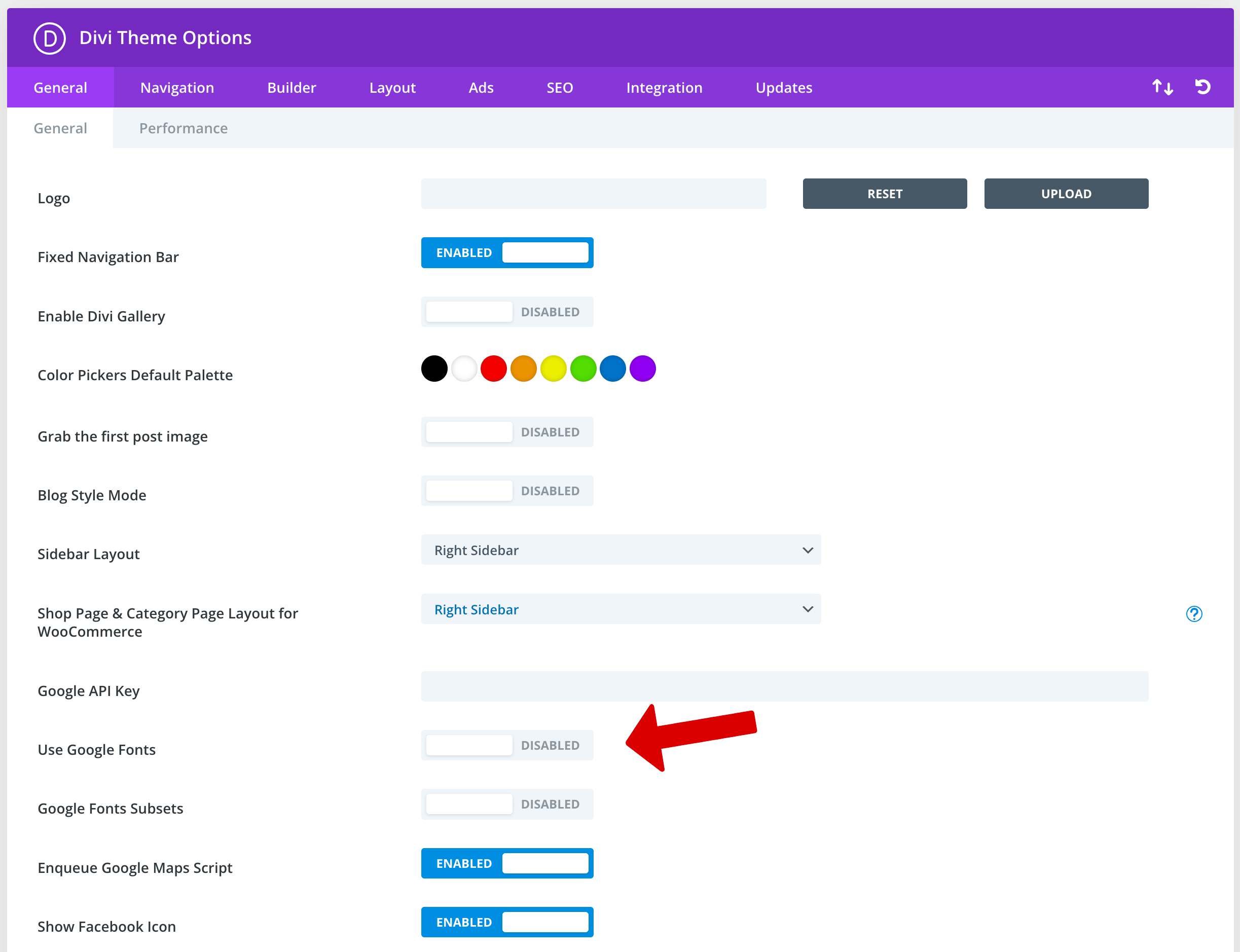Screen dimensions: 1240x952
Task: Select the red swatch in the default palette
Action: 494,369
